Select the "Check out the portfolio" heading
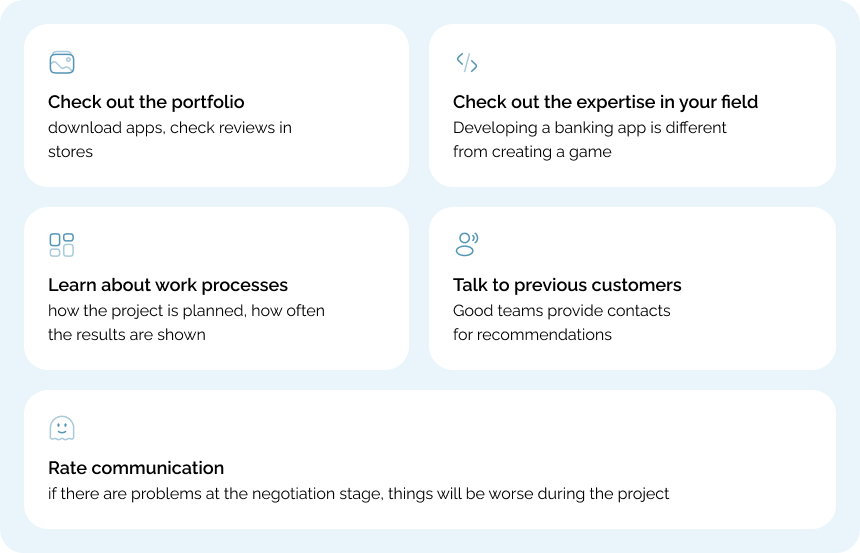Image resolution: width=860 pixels, height=553 pixels. [x=146, y=102]
